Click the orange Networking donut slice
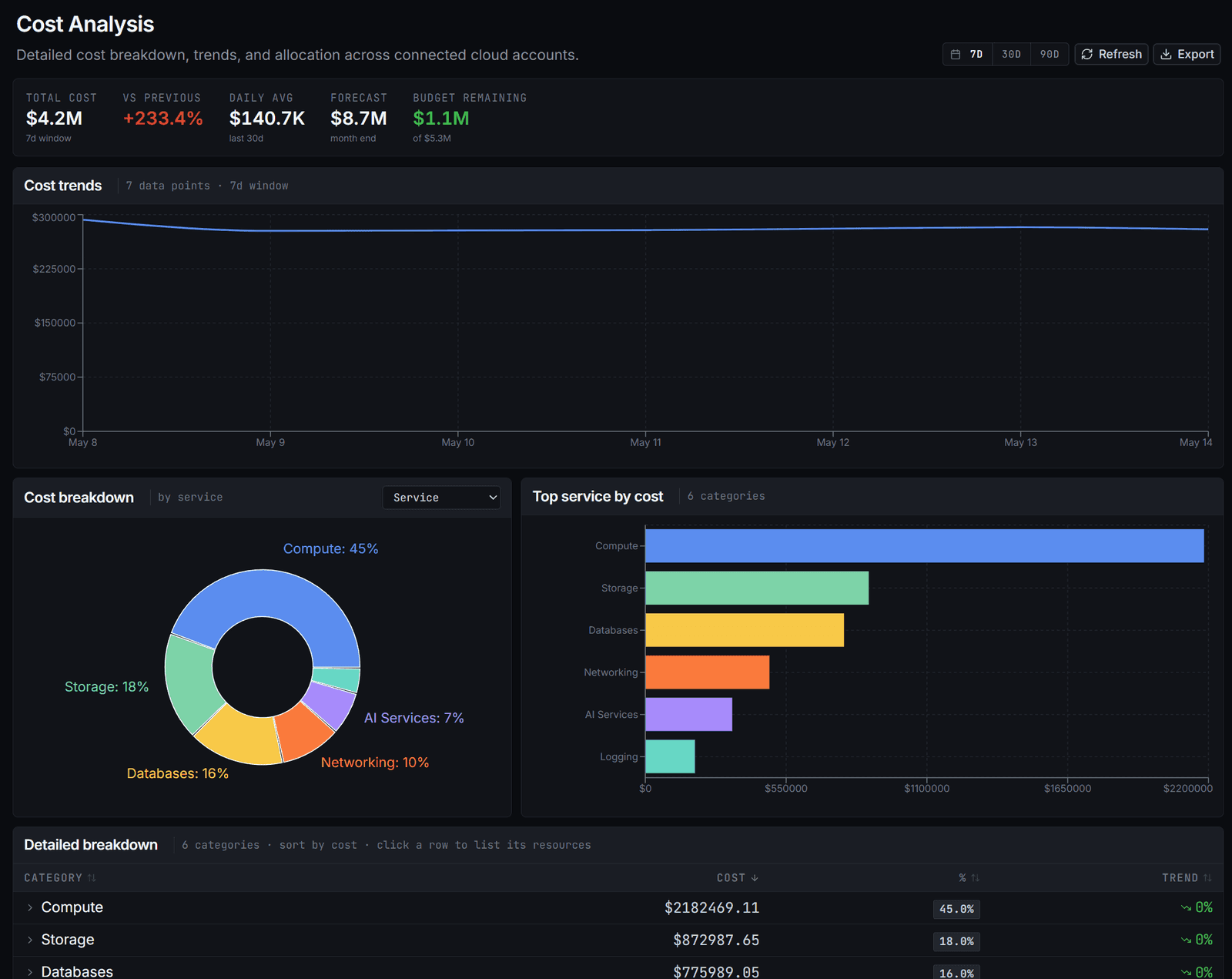The image size is (1232, 979). [x=303, y=729]
